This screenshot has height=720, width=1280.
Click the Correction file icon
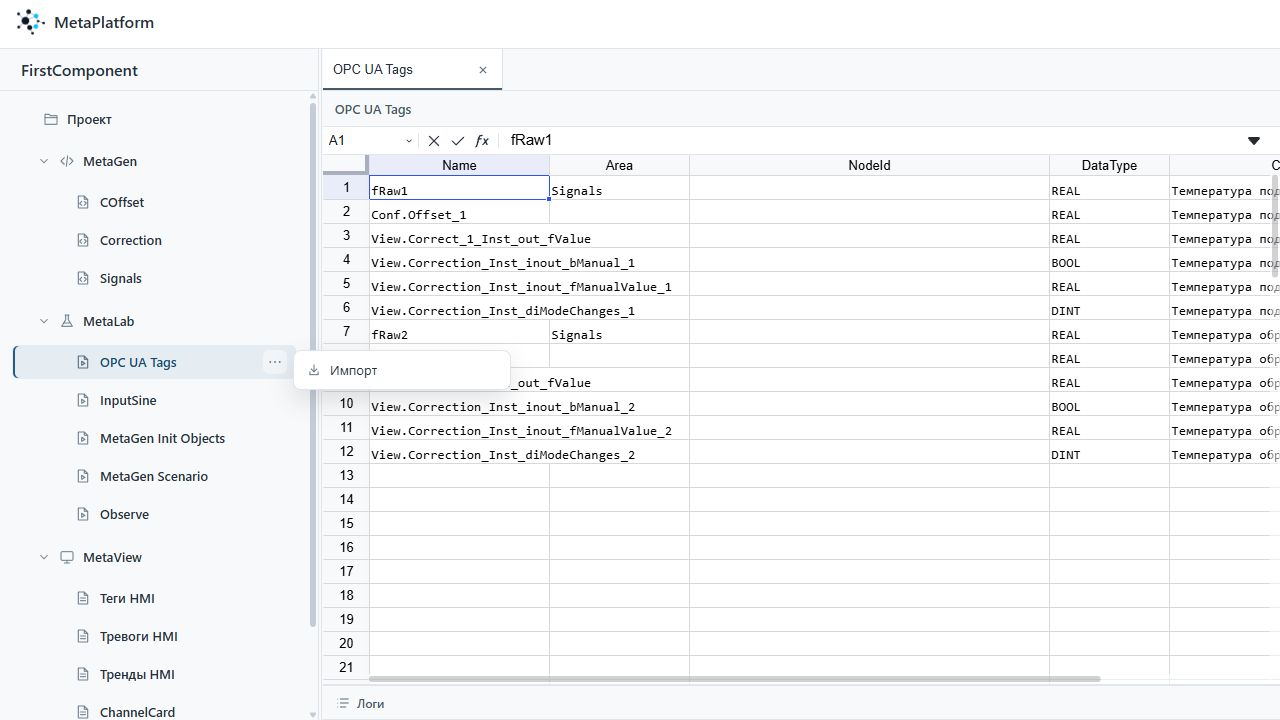point(84,240)
